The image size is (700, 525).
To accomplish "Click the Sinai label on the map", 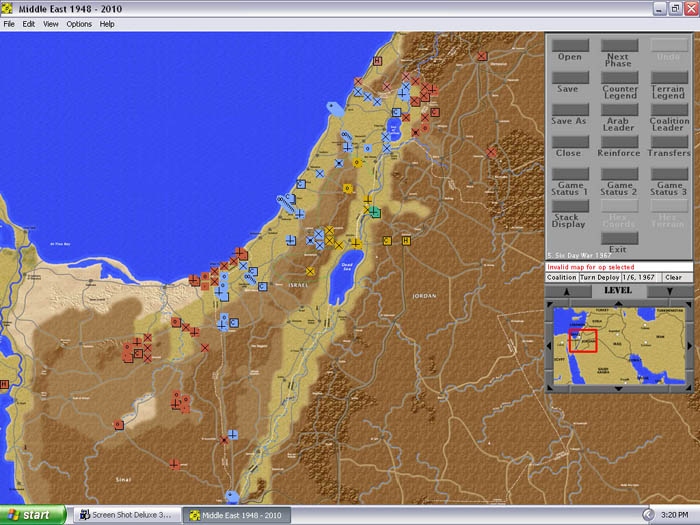I will pyautogui.click(x=123, y=479).
